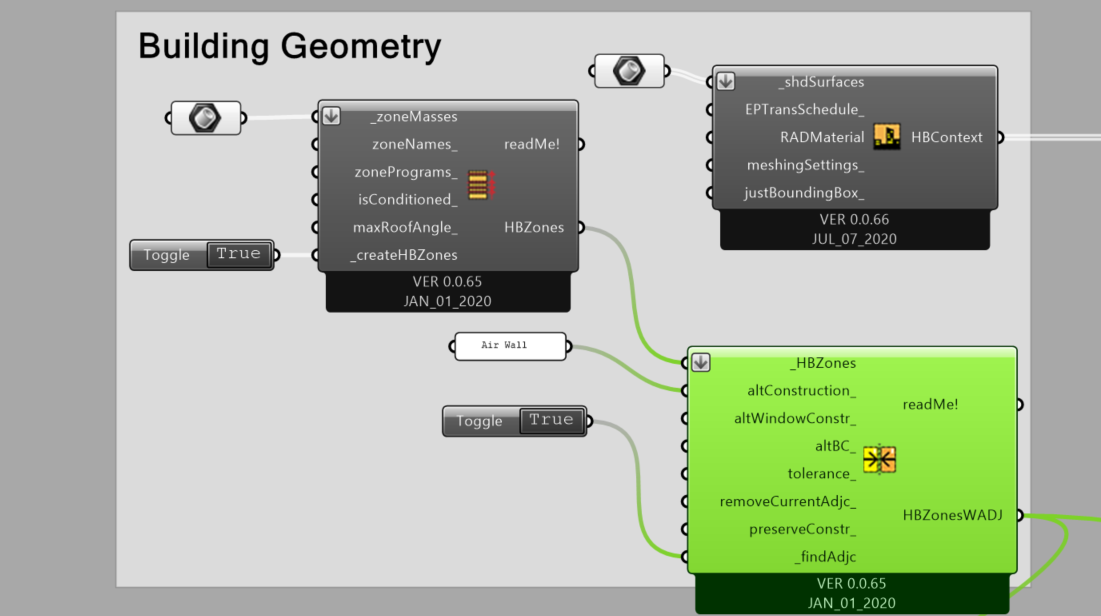The image size is (1101, 616).
Task: Select the Brep parameter wired to _zoneMasses
Action: click(205, 118)
